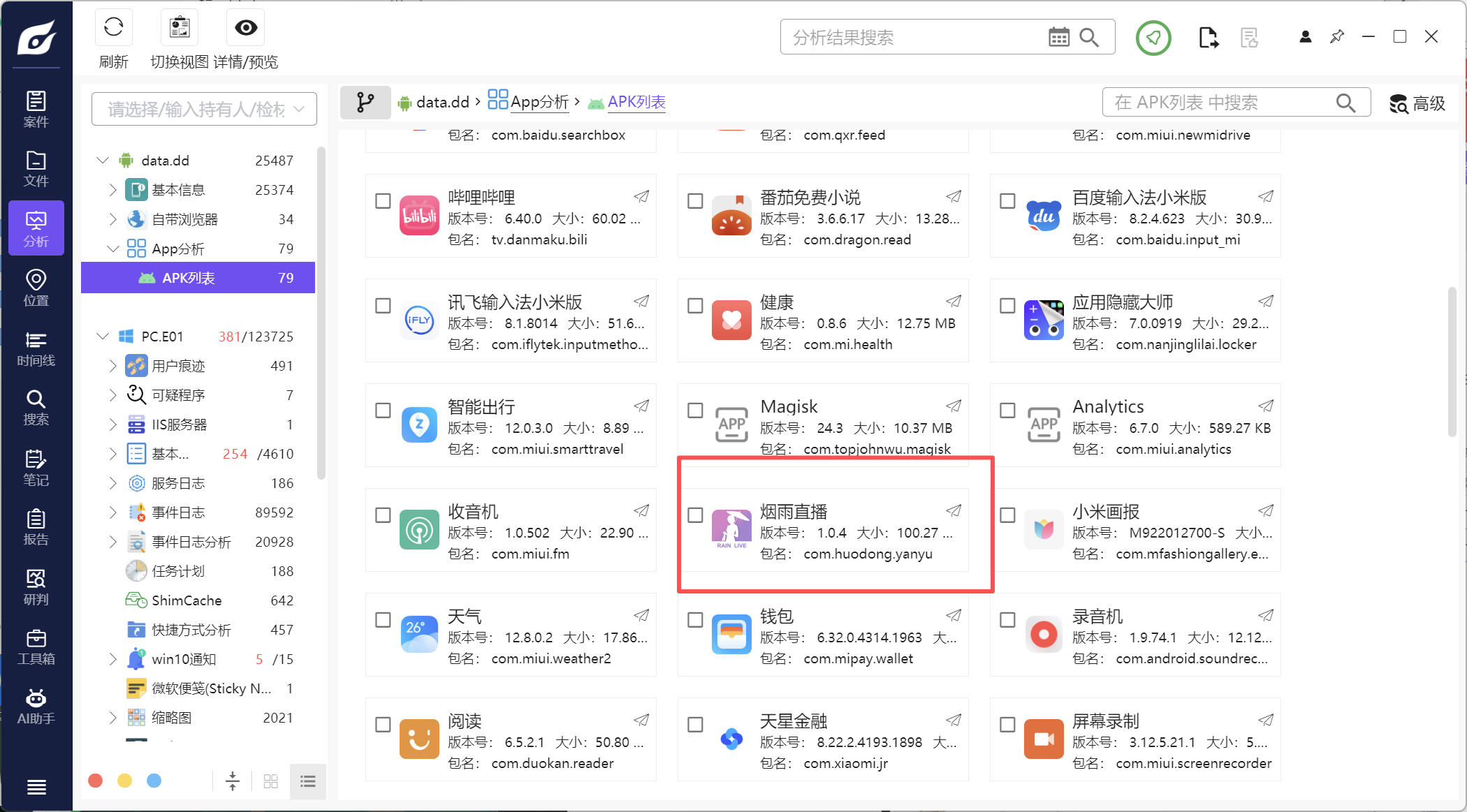Open AI助手 in the sidebar
Screen dimensions: 1467x812
point(36,707)
